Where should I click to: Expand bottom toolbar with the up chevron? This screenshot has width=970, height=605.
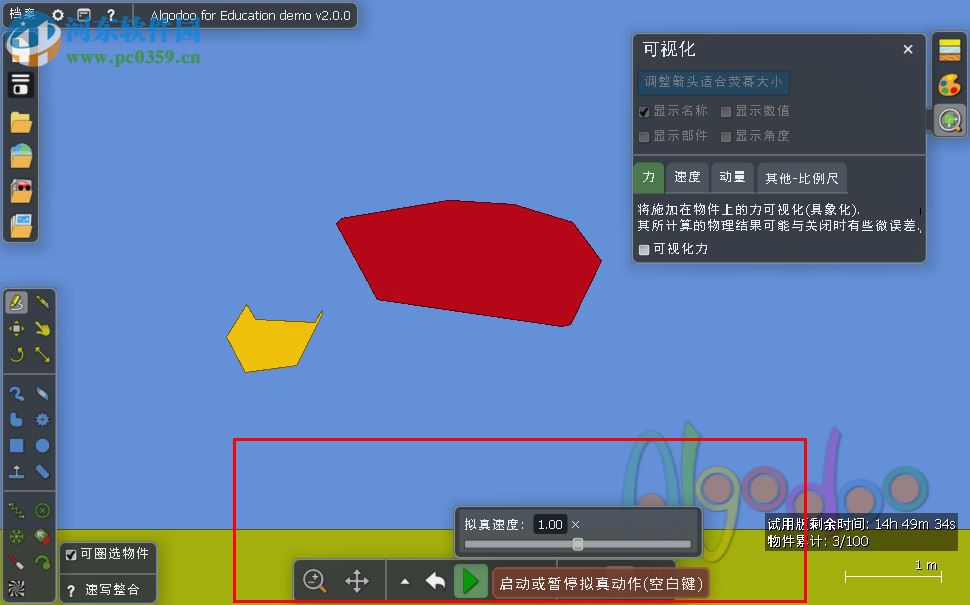click(x=406, y=580)
